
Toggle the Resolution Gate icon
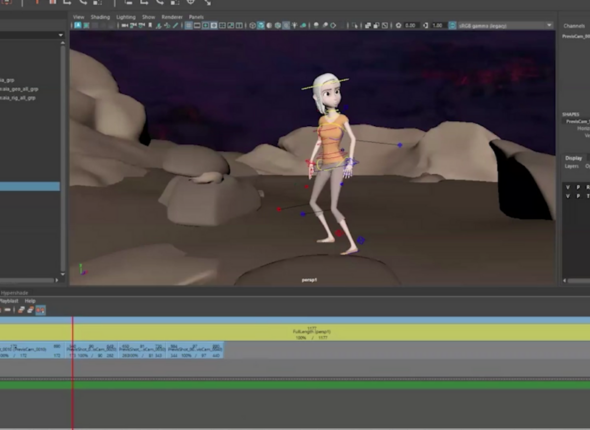(205, 26)
